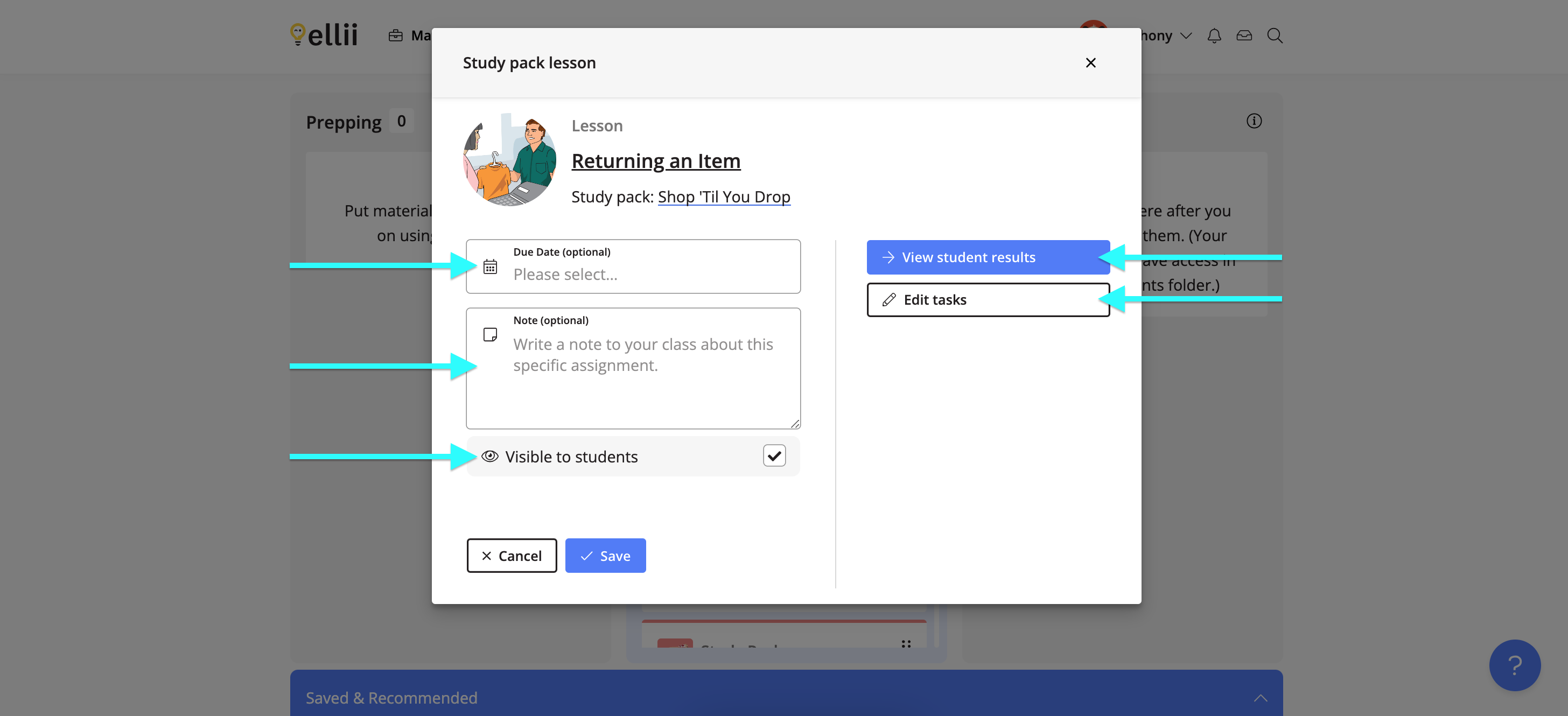Open the Returning an Item lesson link
The width and height of the screenshot is (1568, 716).
pos(655,160)
